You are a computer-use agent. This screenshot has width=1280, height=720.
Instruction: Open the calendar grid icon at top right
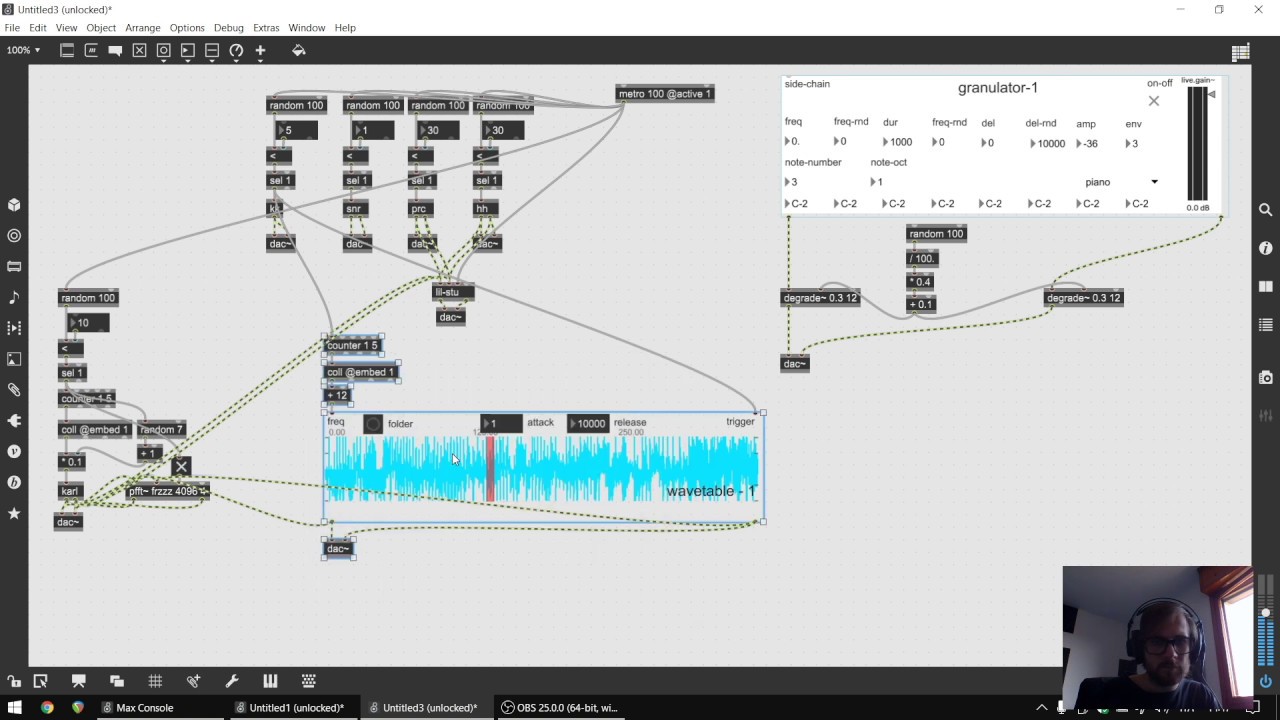point(1241,52)
